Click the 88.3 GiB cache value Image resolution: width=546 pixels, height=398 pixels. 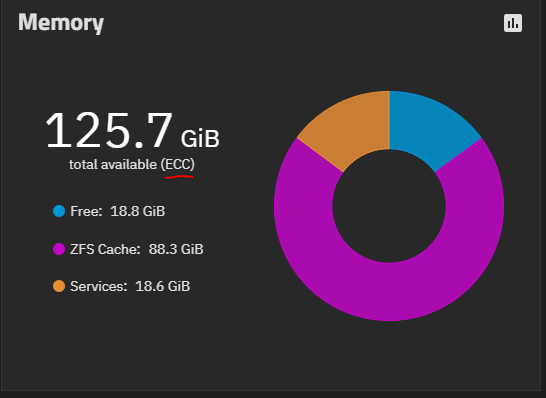point(176,249)
